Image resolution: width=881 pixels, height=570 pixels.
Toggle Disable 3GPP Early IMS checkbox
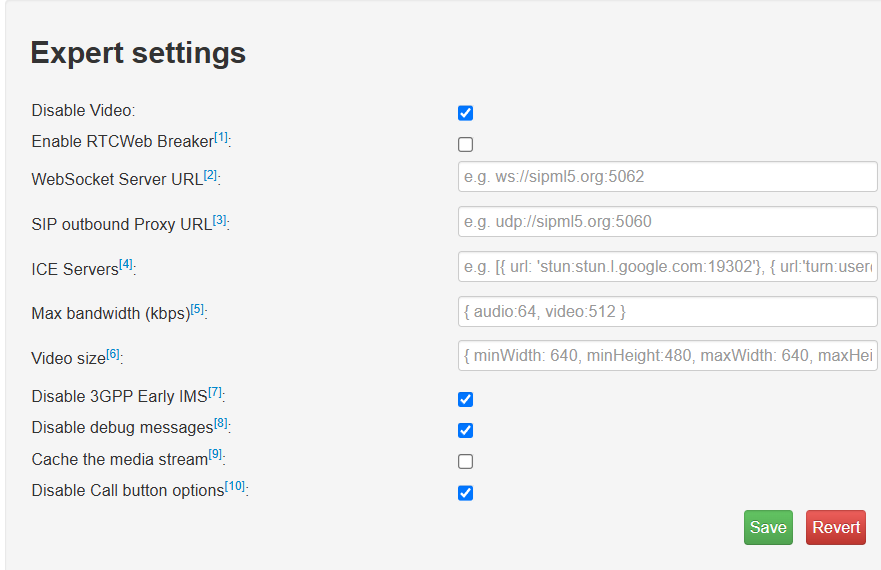click(465, 399)
